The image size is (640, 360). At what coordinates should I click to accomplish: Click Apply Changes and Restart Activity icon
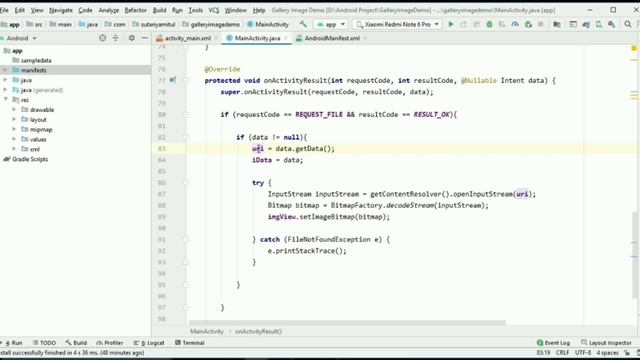463,24
